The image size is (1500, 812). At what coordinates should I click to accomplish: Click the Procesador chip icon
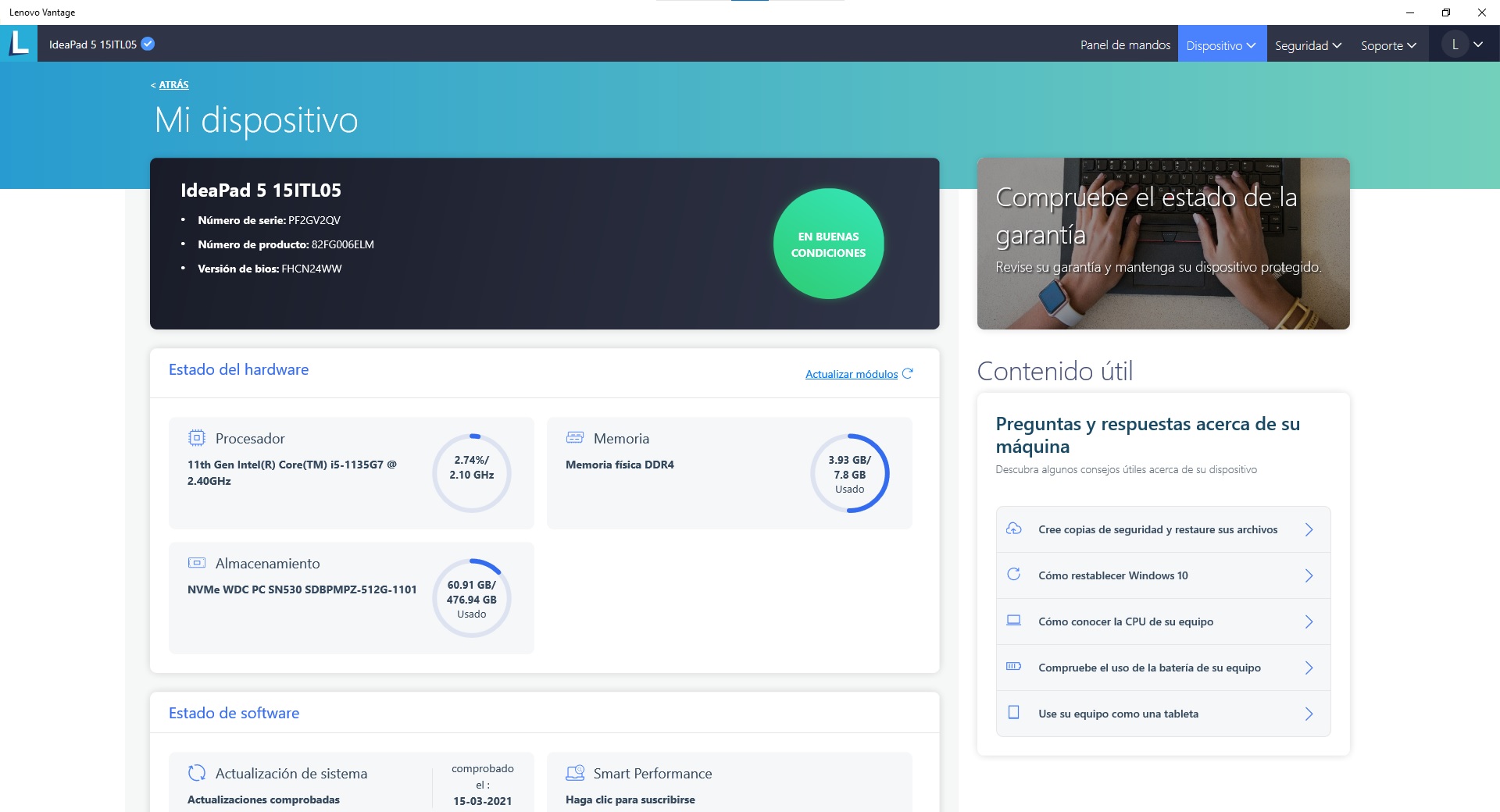pos(197,438)
